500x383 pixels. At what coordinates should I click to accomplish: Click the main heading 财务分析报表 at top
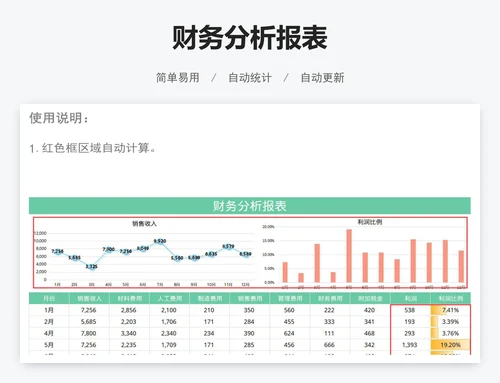250,37
